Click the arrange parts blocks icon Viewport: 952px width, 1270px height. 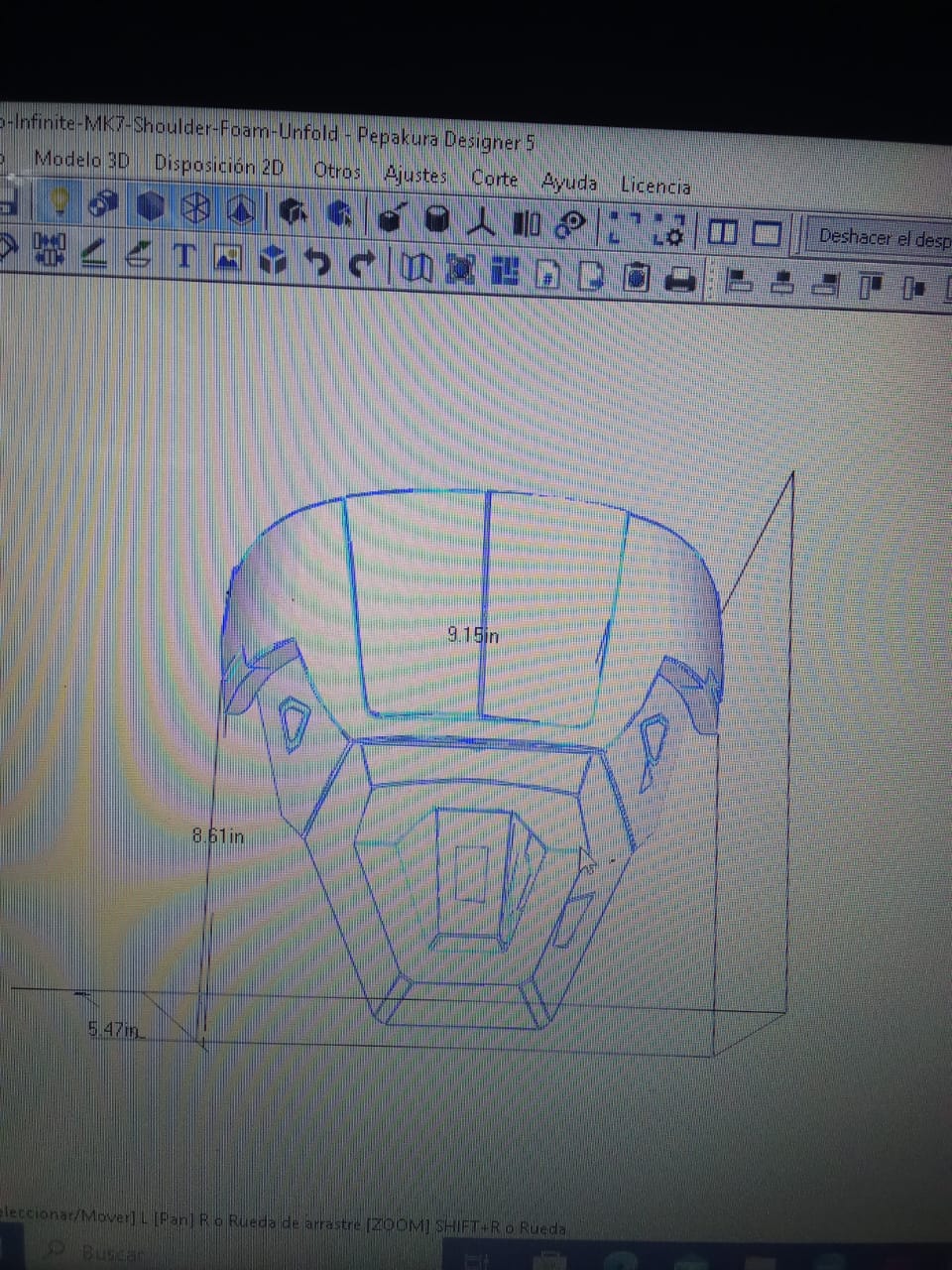coord(506,271)
